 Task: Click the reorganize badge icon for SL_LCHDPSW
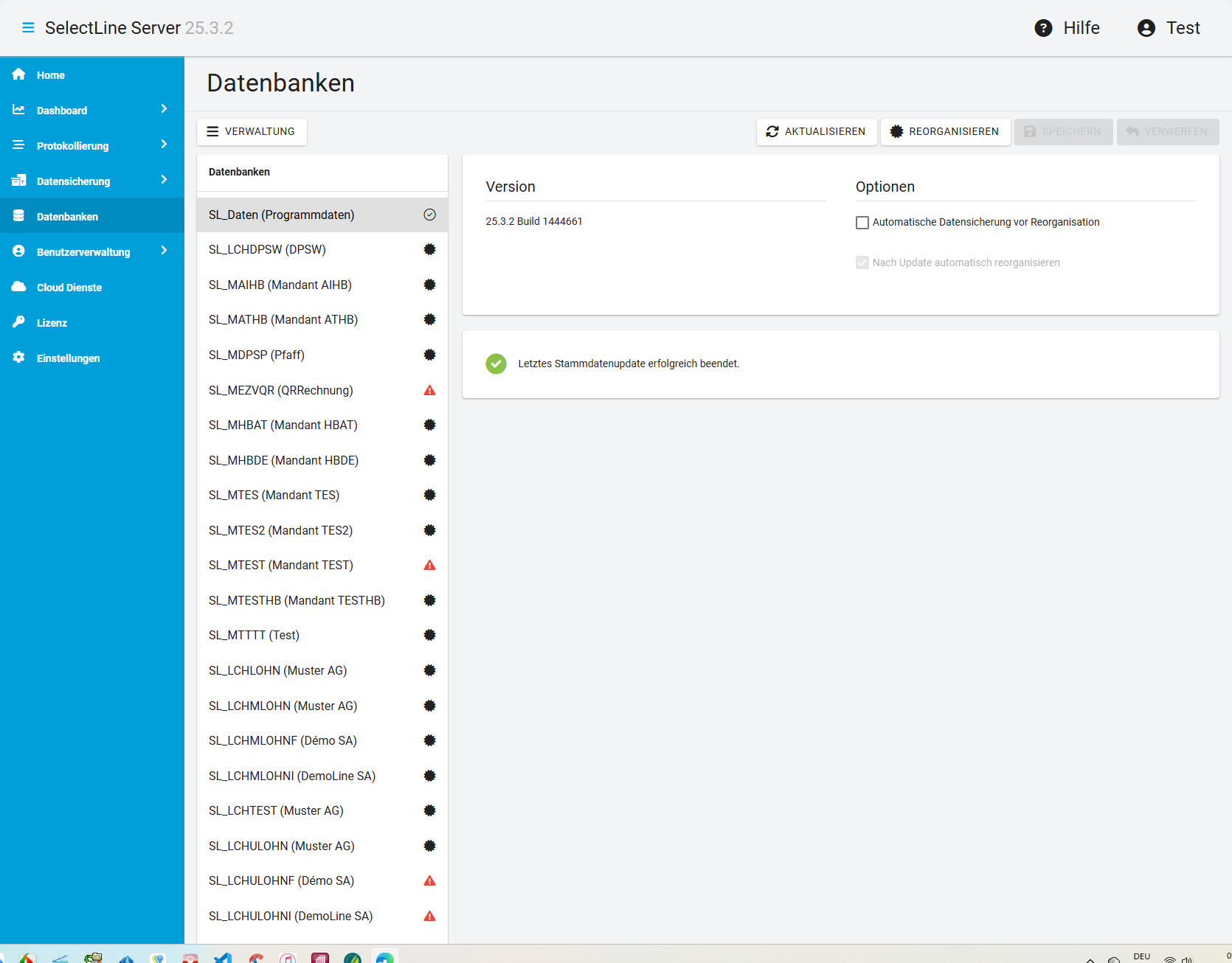click(429, 249)
